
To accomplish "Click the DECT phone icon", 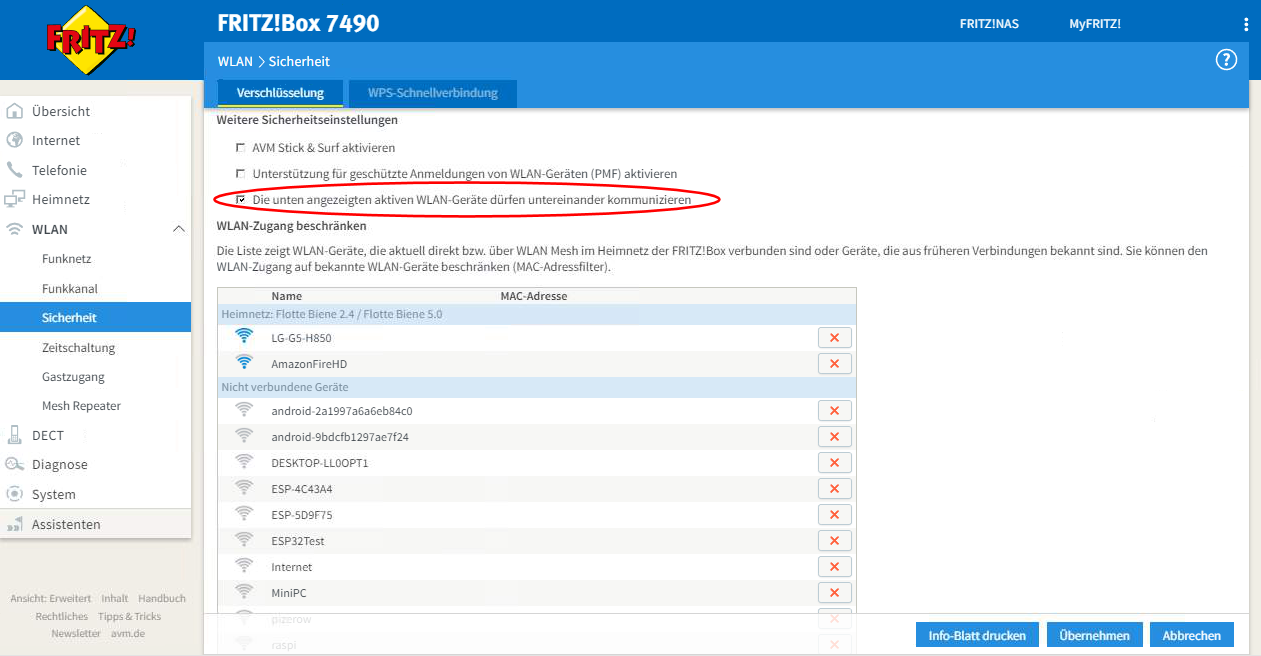I will pyautogui.click(x=15, y=435).
